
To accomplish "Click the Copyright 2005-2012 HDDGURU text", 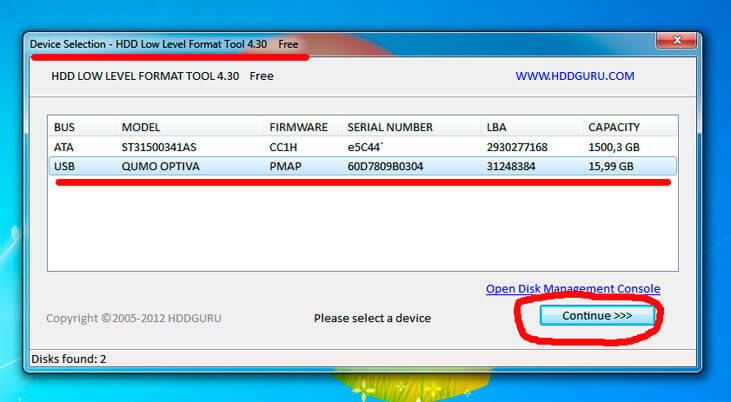I will pos(134,318).
